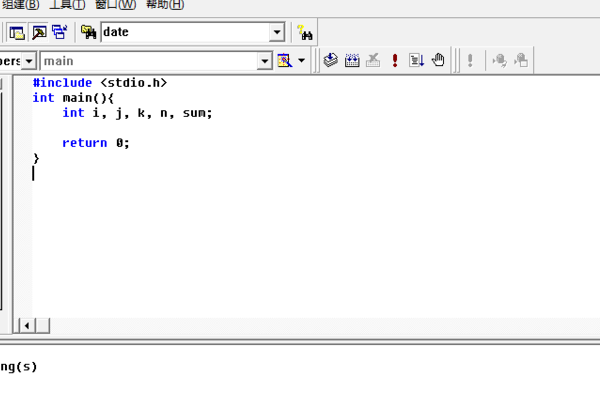Click the Compile icon
This screenshot has height=400, width=600.
pyautogui.click(x=331, y=60)
